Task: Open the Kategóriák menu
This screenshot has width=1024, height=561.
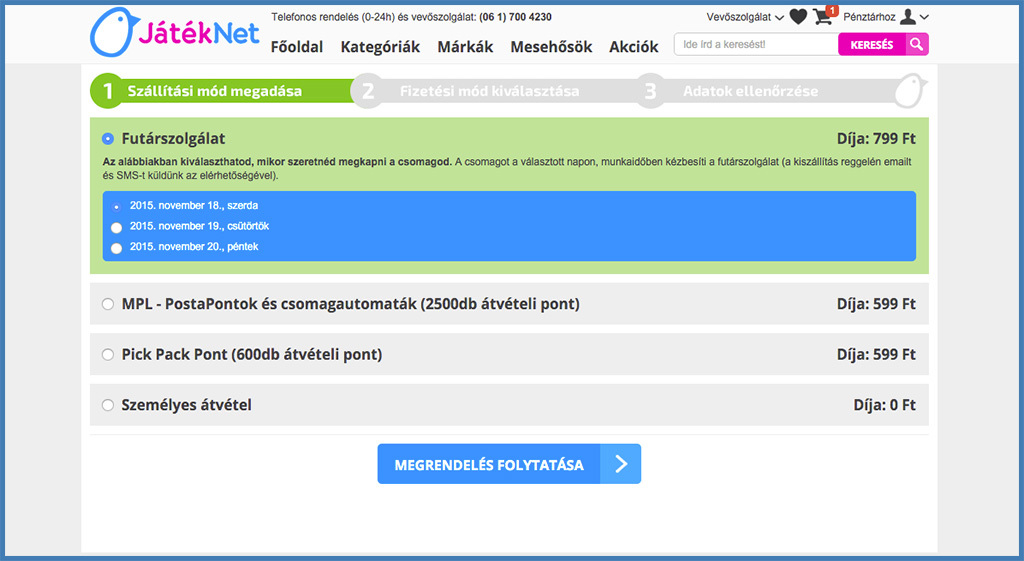Action: (x=380, y=47)
